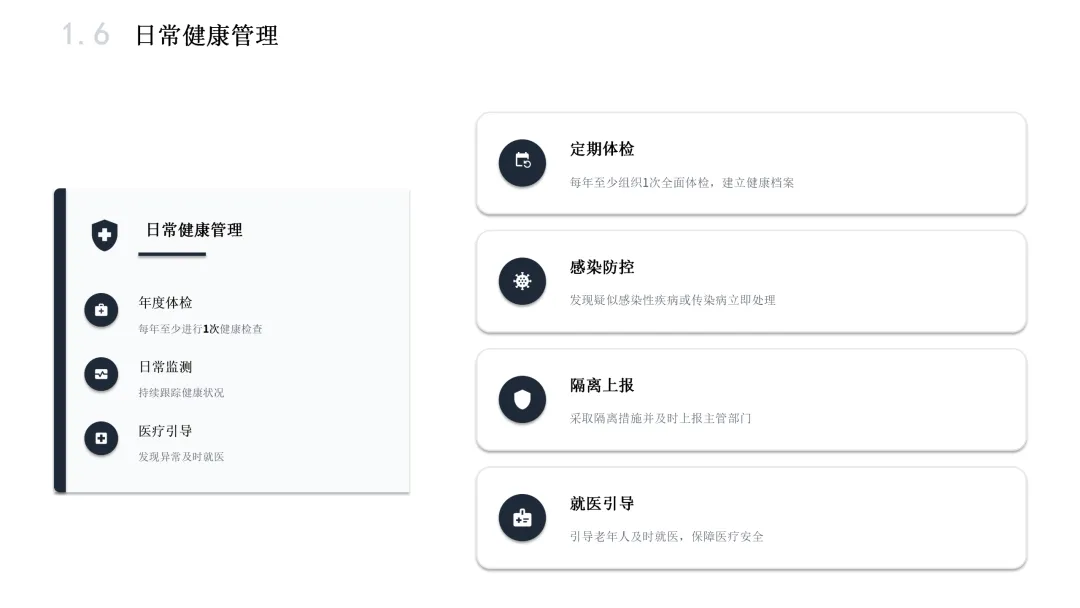1080x608 pixels.
Task: Click the heartbeat monitor icon beside 日常监测
Action: (101, 374)
